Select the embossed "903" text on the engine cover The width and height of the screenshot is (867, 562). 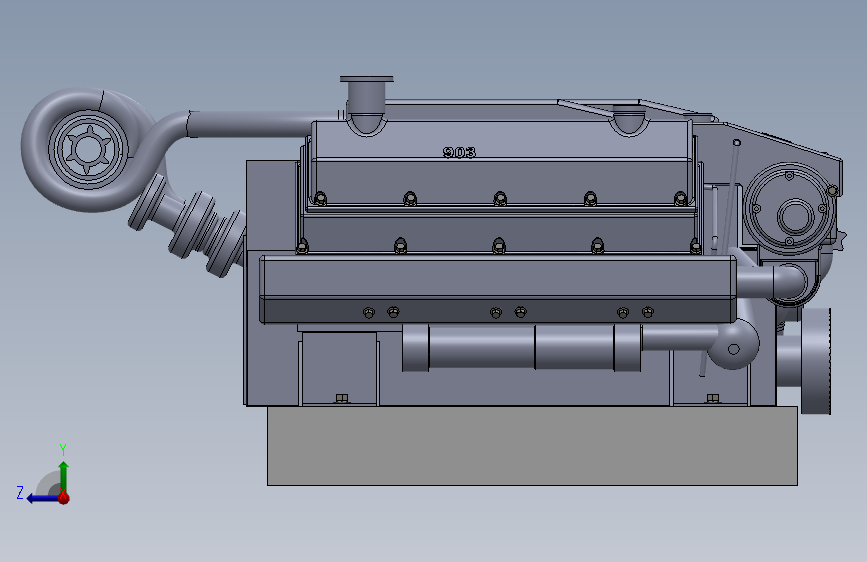pyautogui.click(x=459, y=152)
